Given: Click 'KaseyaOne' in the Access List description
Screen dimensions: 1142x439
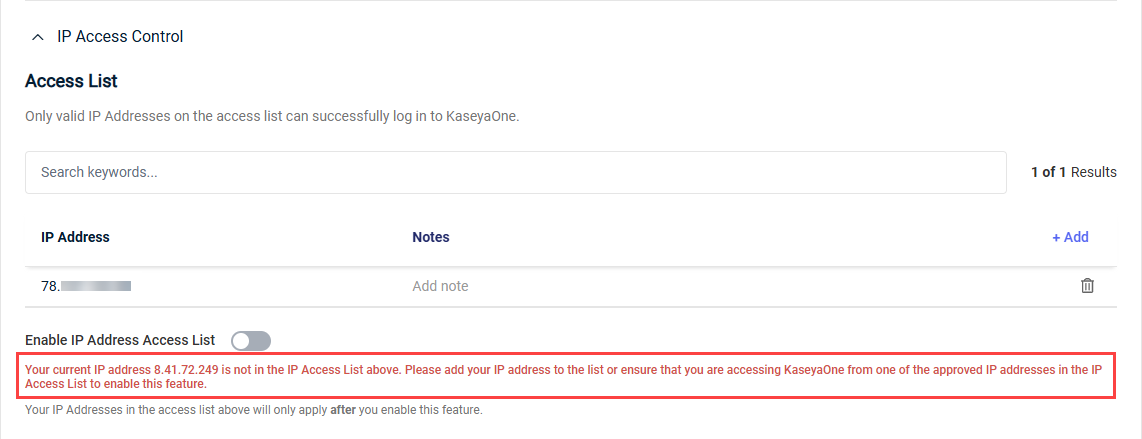Looking at the screenshot, I should [487, 116].
